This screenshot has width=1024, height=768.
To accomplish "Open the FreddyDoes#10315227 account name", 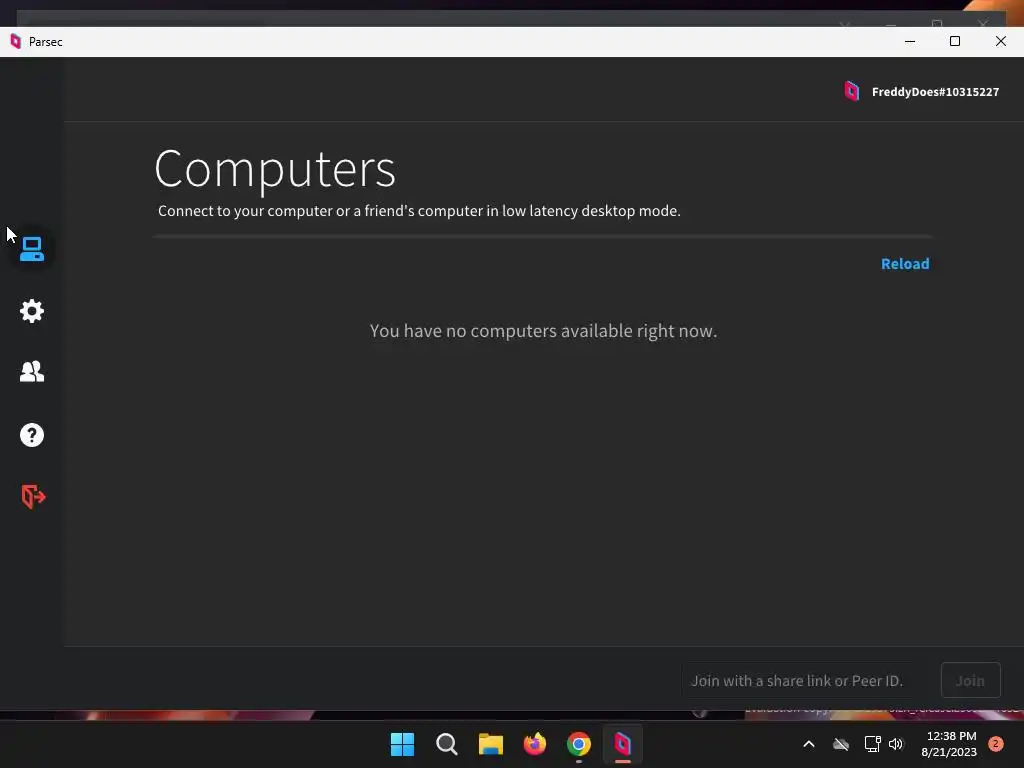I will pyautogui.click(x=935, y=92).
